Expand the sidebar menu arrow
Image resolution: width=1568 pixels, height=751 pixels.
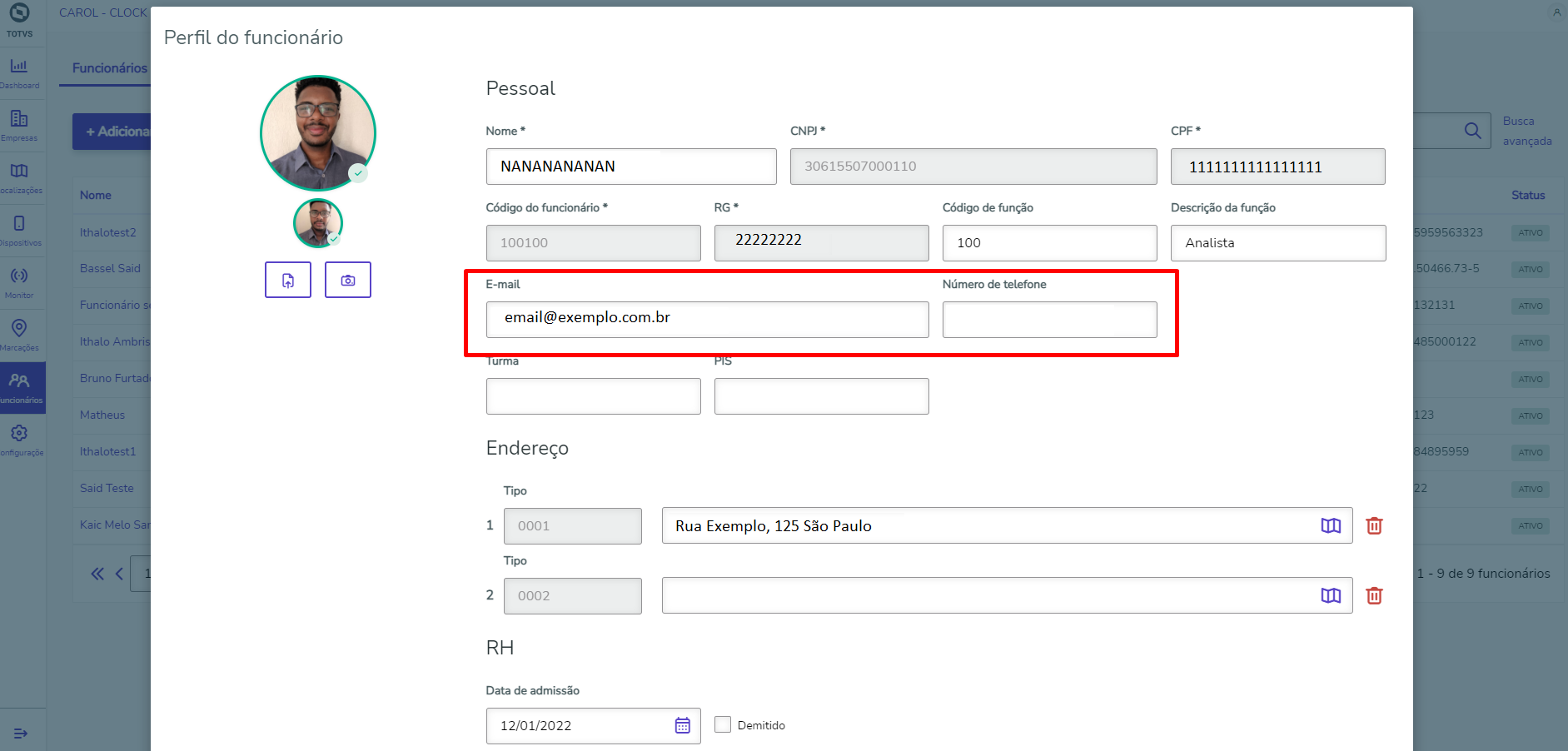coord(21,734)
